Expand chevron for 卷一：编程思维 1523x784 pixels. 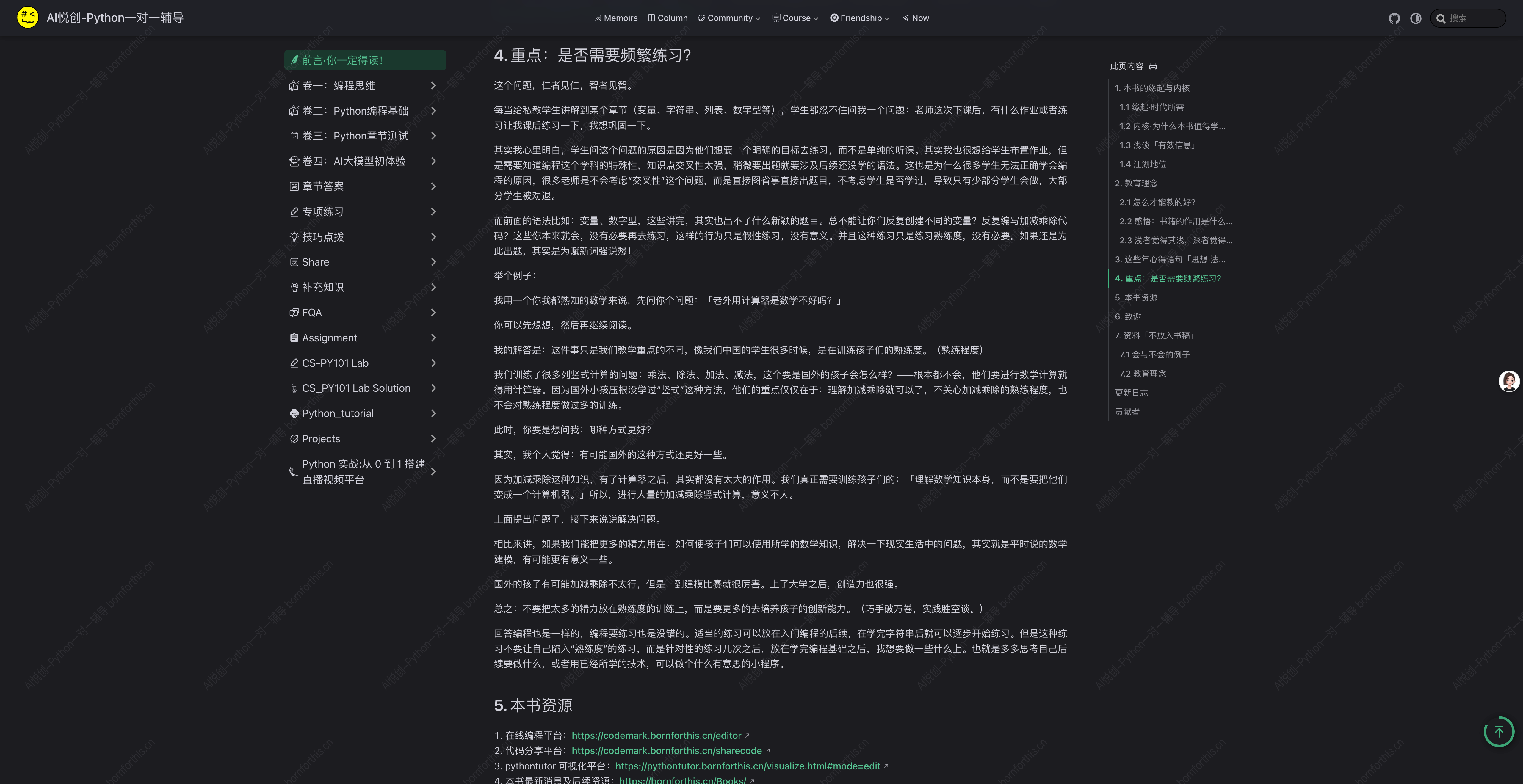pos(433,86)
